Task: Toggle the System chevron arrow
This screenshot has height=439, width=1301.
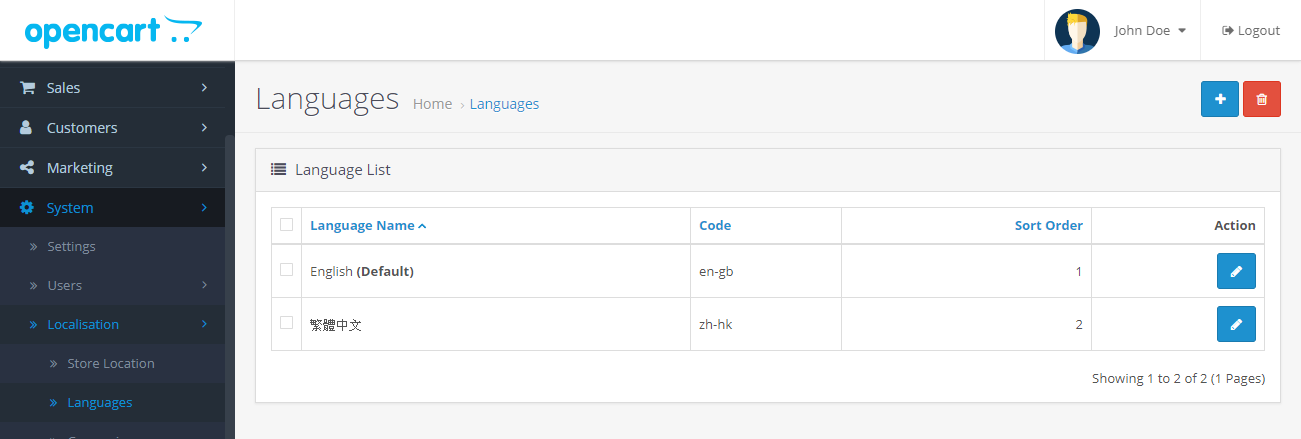Action: click(x=204, y=208)
